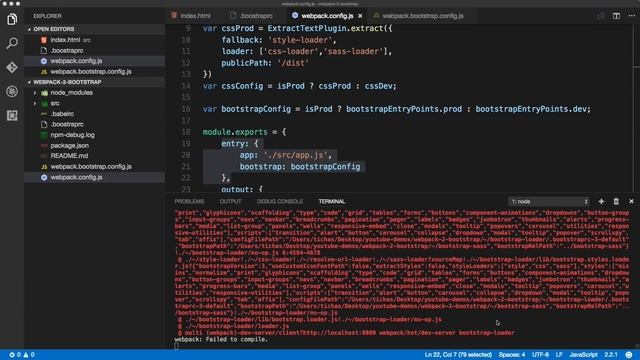
Task: Close the webpack.config.js editor tab
Action: 360,16
